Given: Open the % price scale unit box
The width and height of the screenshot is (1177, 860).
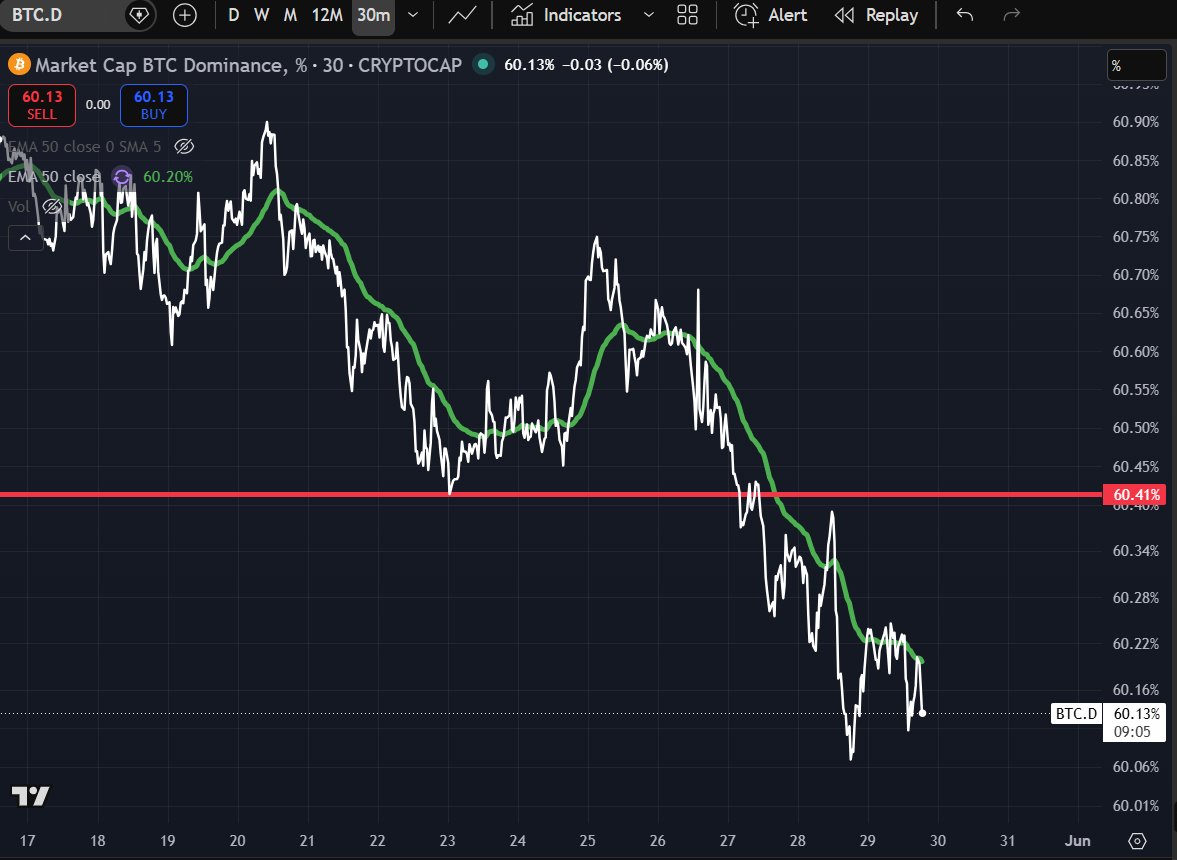Looking at the screenshot, I should click(x=1137, y=66).
